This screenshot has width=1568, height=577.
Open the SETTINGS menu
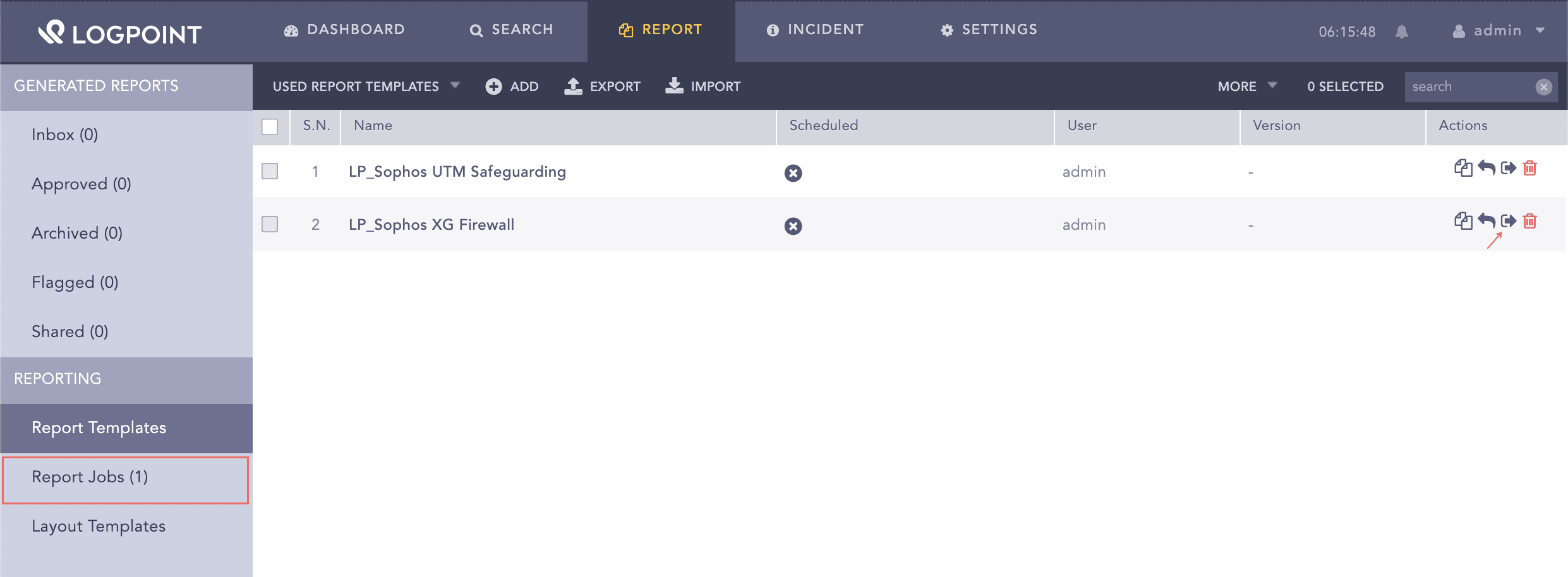pyautogui.click(x=988, y=30)
